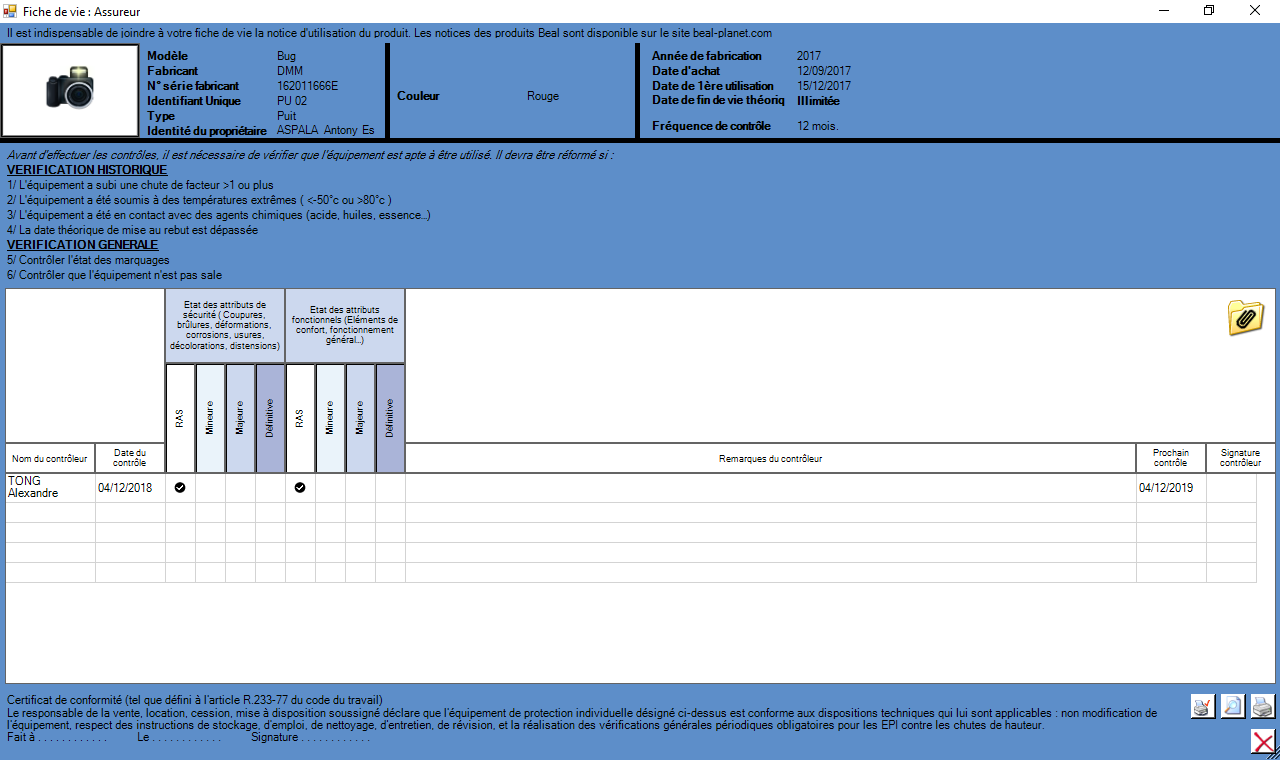Toggle the security attributes RAS check mark

[180, 488]
